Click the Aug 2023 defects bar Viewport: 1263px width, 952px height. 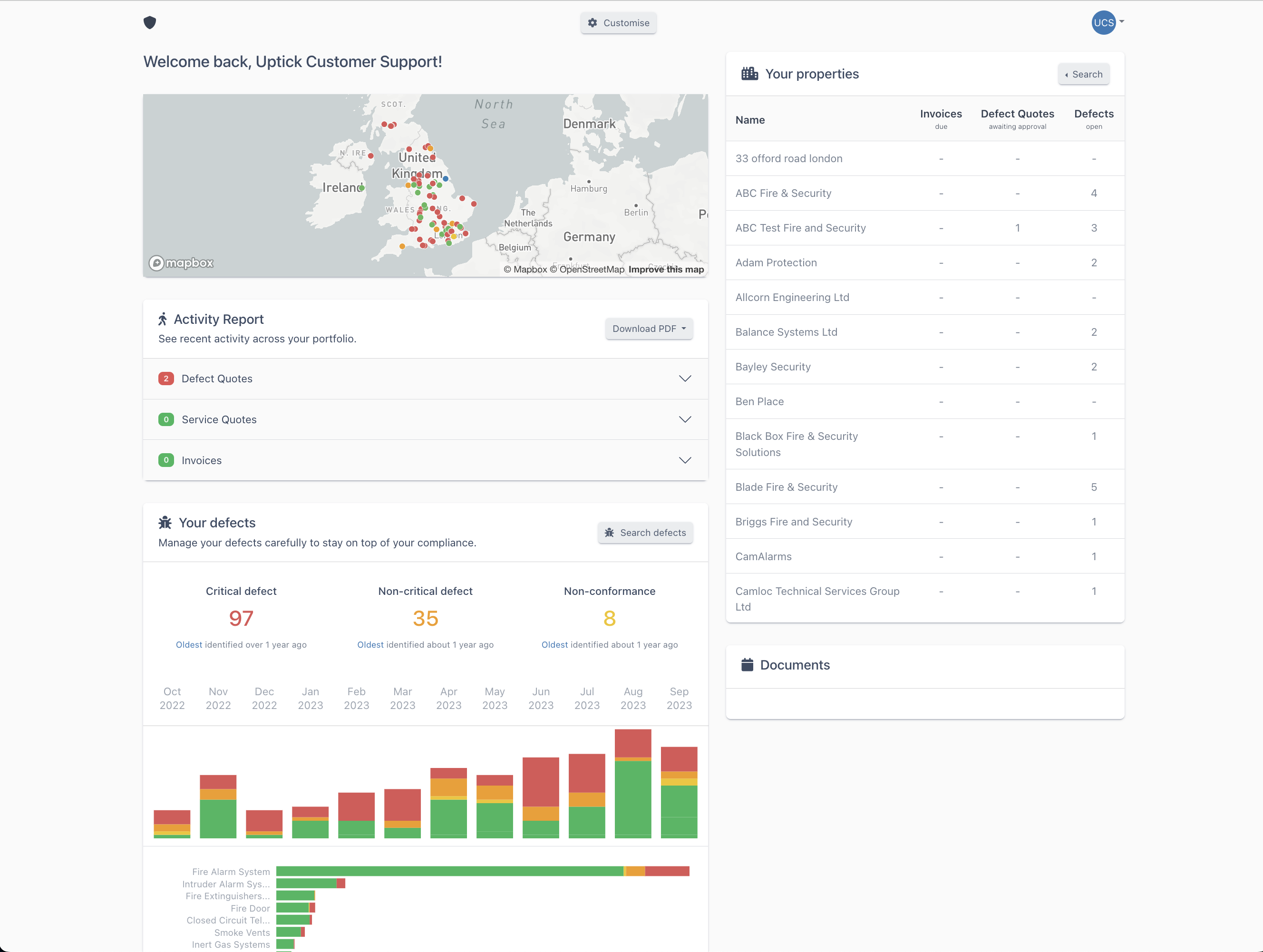[632, 784]
